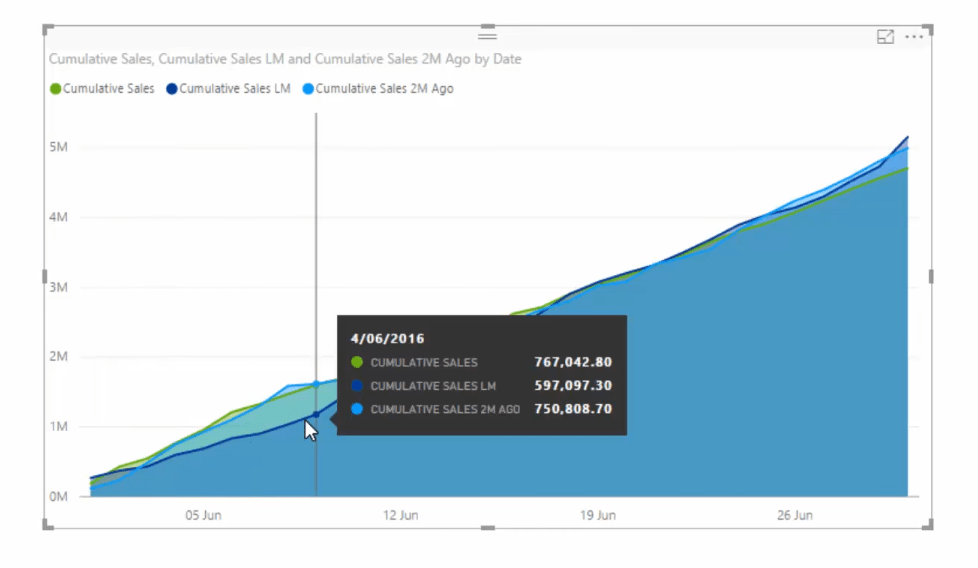The height and width of the screenshot is (568, 978).
Task: Click the Cumulative Sales 2M Ago legend item
Action: [x=378, y=89]
